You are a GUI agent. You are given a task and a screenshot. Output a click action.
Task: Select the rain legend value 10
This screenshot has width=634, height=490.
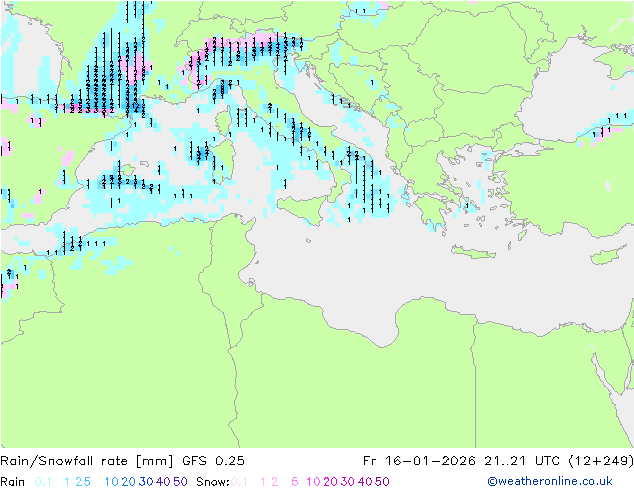pos(112,482)
